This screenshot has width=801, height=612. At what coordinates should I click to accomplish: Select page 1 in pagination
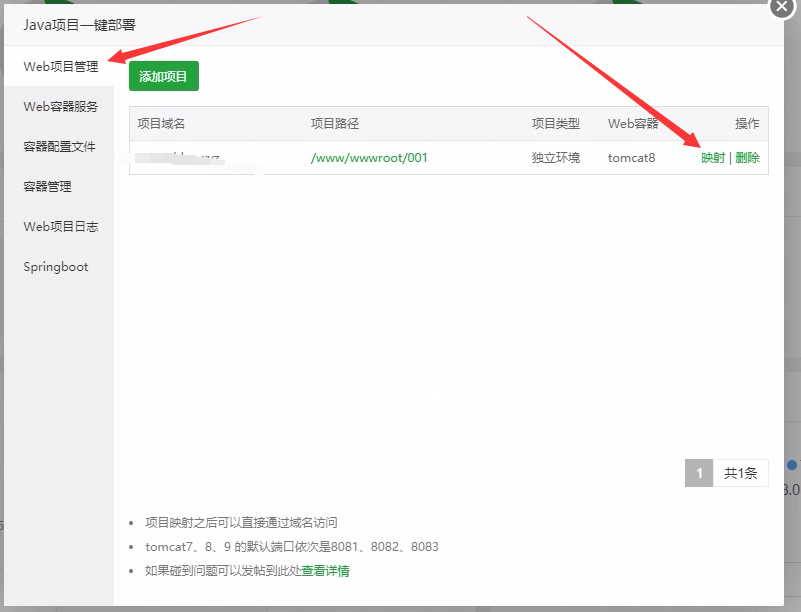tap(699, 473)
